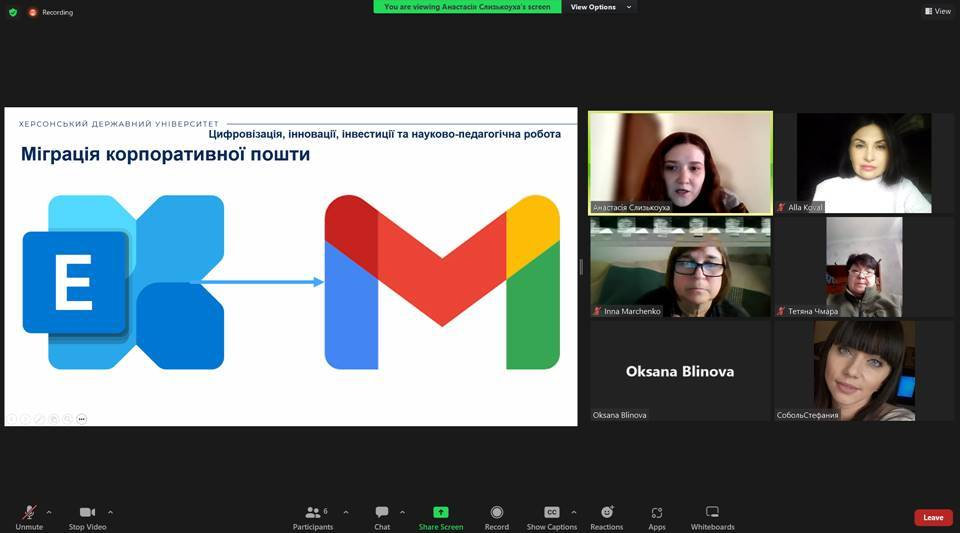Viewport: 960px width, 533px height.
Task: Open Whiteboards
Action: pos(713,517)
